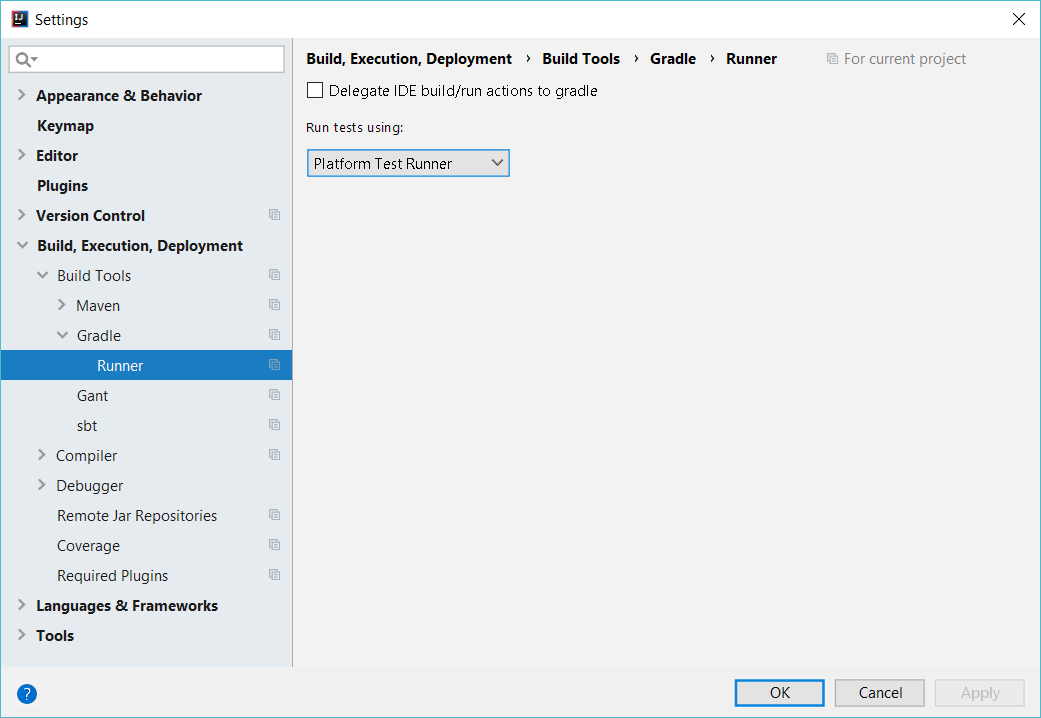The height and width of the screenshot is (718, 1041).
Task: Enable Delegate IDE build/run actions to gradle
Action: 315,90
